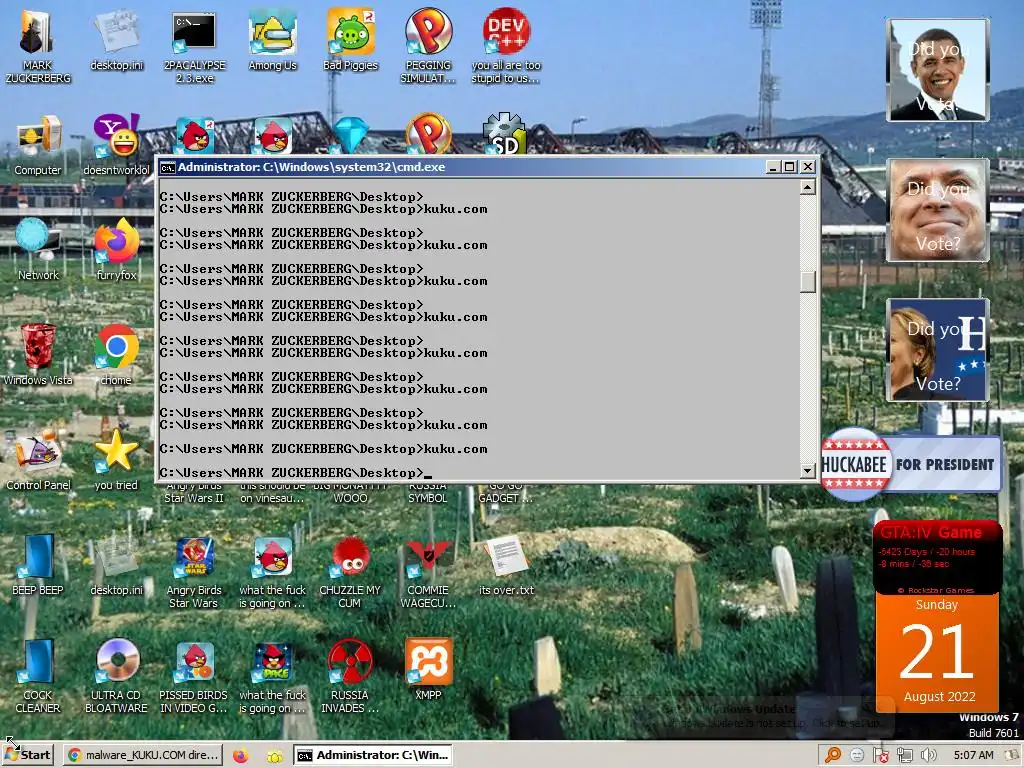The image size is (1024, 768).
Task: Click the cmd vertical scrollbar thumb
Action: [808, 282]
